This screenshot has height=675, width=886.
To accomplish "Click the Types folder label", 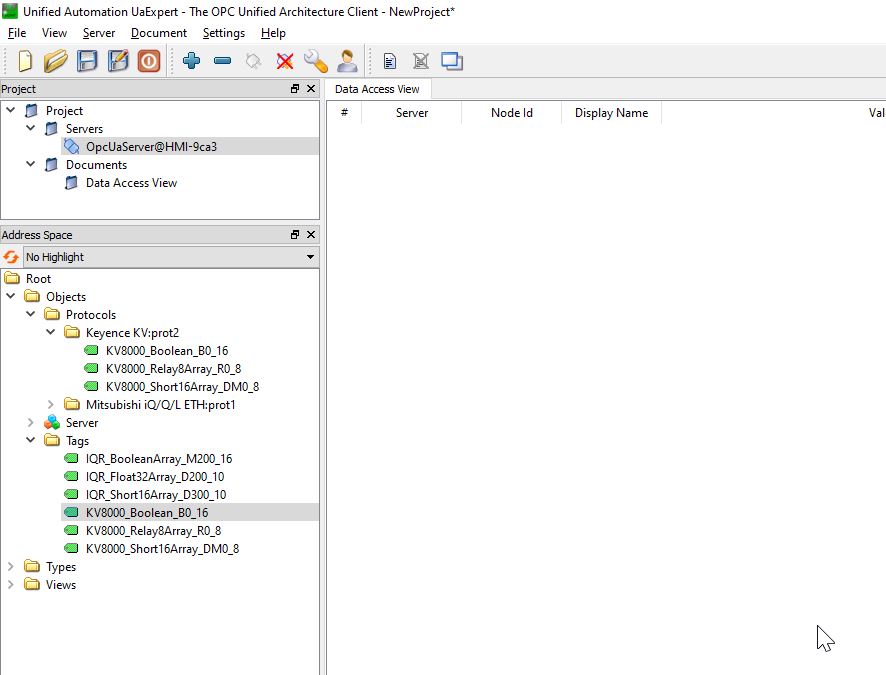I will [61, 567].
